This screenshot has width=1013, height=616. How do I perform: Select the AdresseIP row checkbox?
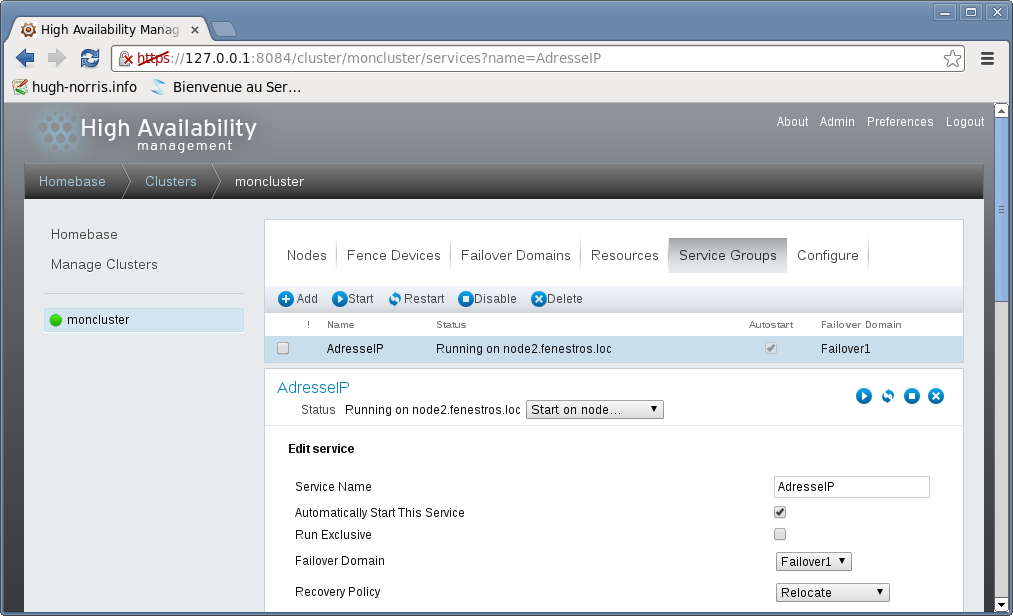(x=283, y=349)
